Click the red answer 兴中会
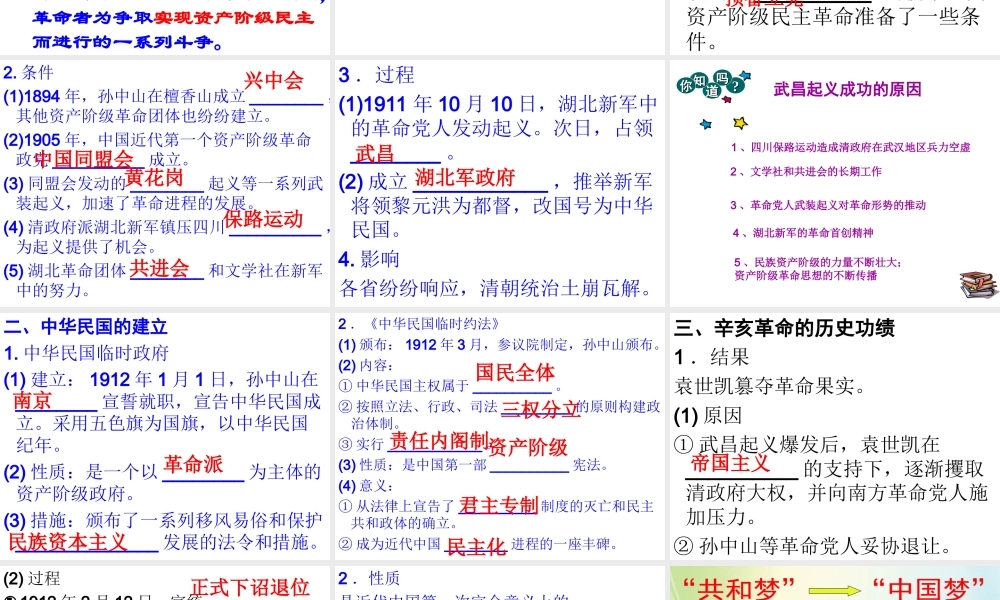Screen dimensions: 1000x600 click(274, 80)
